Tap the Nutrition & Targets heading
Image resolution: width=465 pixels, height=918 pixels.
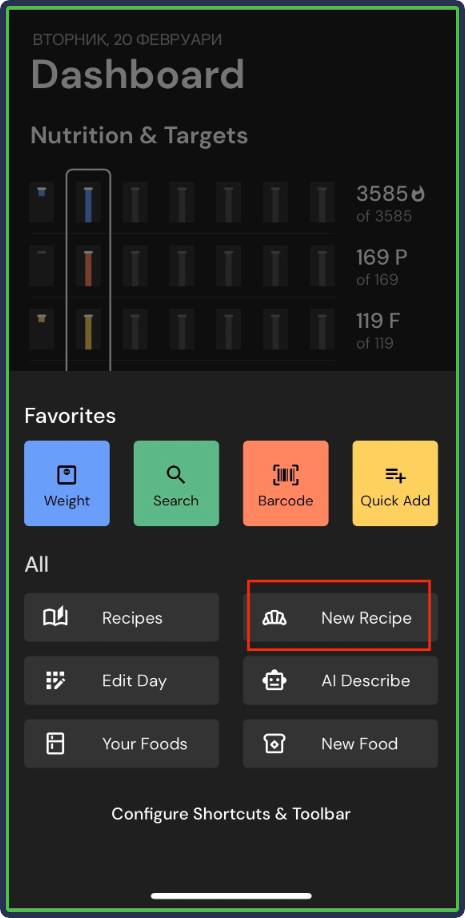(139, 136)
